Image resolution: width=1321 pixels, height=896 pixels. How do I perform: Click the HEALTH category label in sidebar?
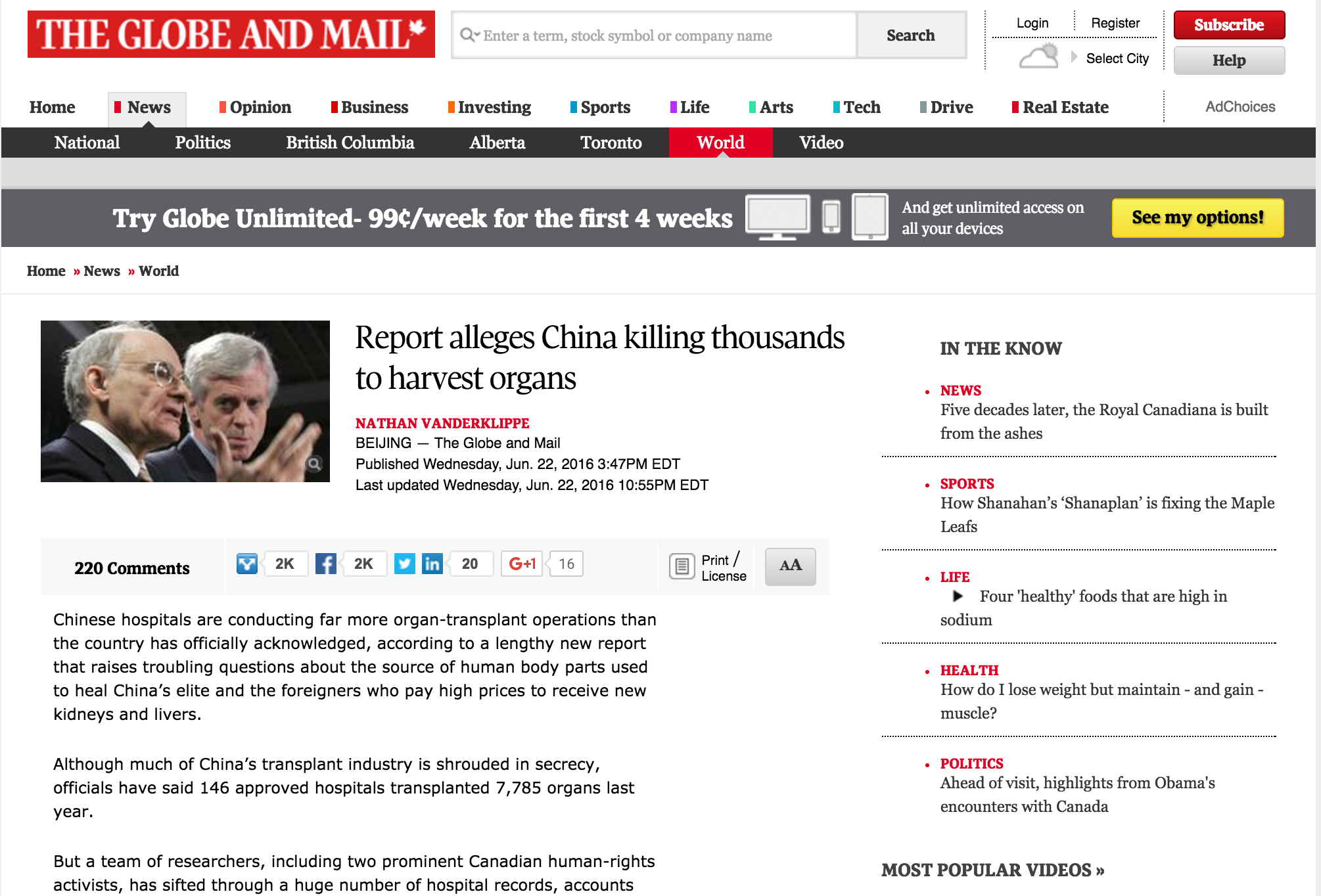tap(969, 670)
